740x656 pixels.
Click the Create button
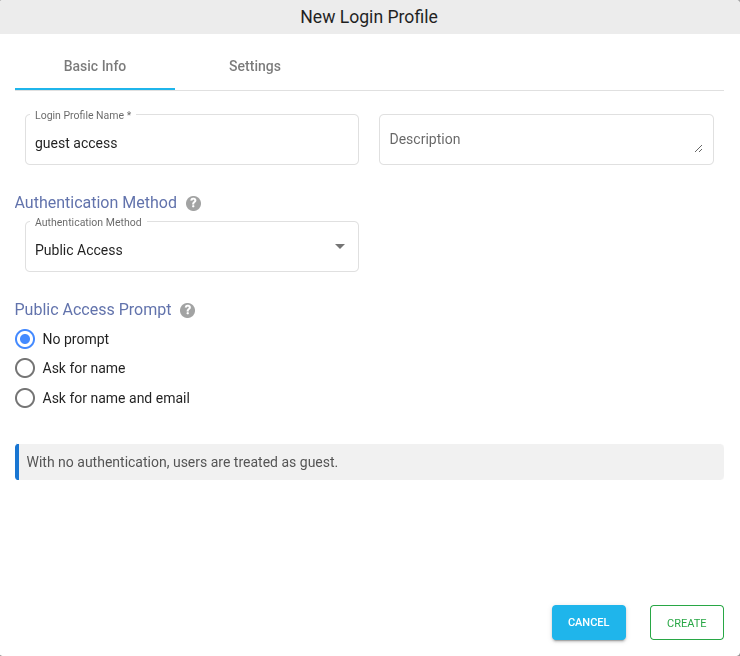(x=686, y=622)
